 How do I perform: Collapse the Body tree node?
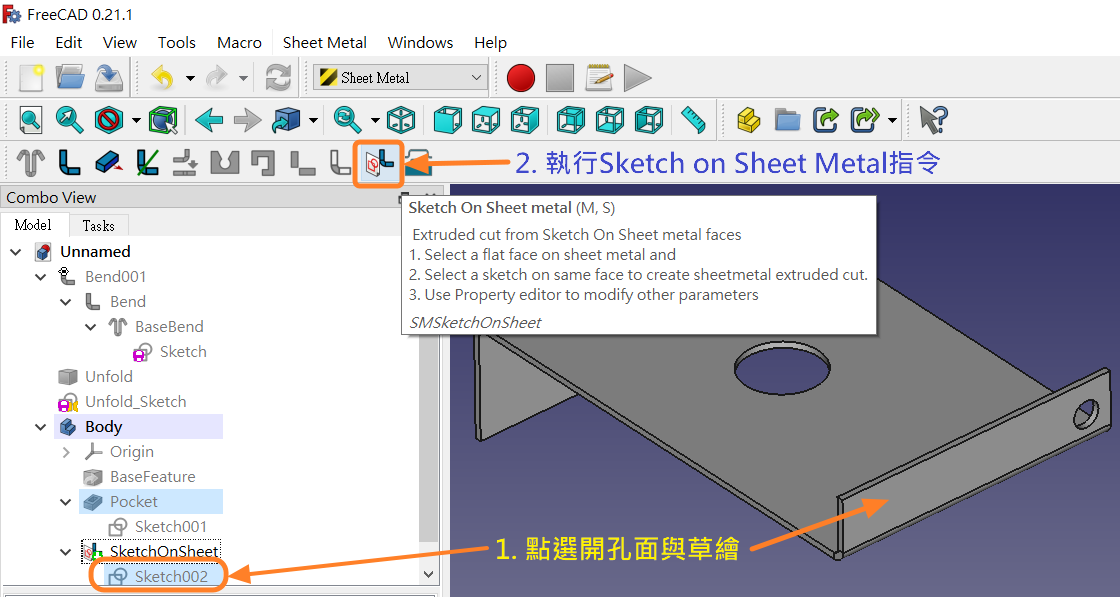(x=41, y=427)
